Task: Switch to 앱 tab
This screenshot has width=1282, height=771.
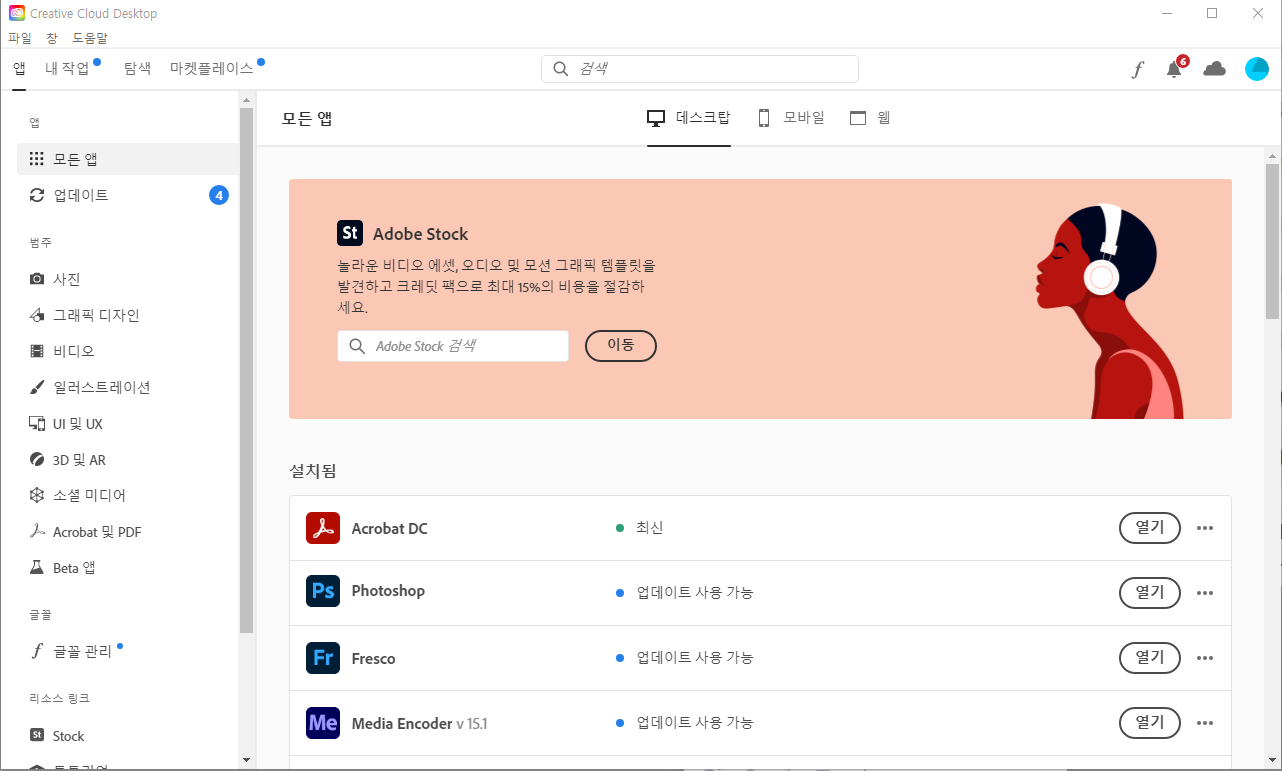Action: pos(19,68)
